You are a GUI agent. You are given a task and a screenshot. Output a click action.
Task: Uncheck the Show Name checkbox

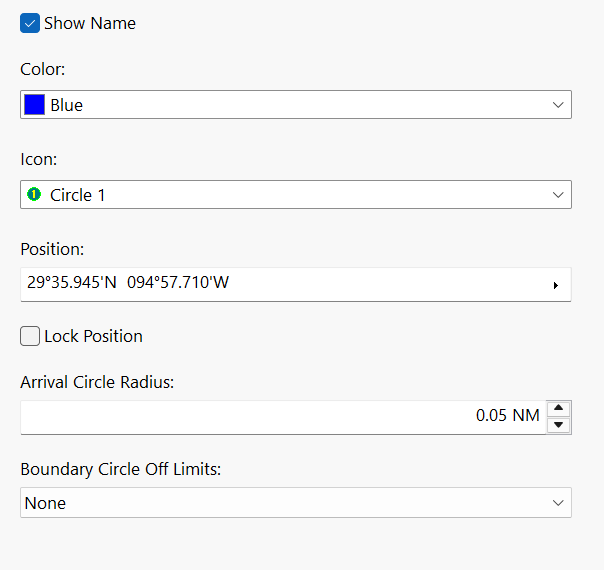click(x=30, y=23)
